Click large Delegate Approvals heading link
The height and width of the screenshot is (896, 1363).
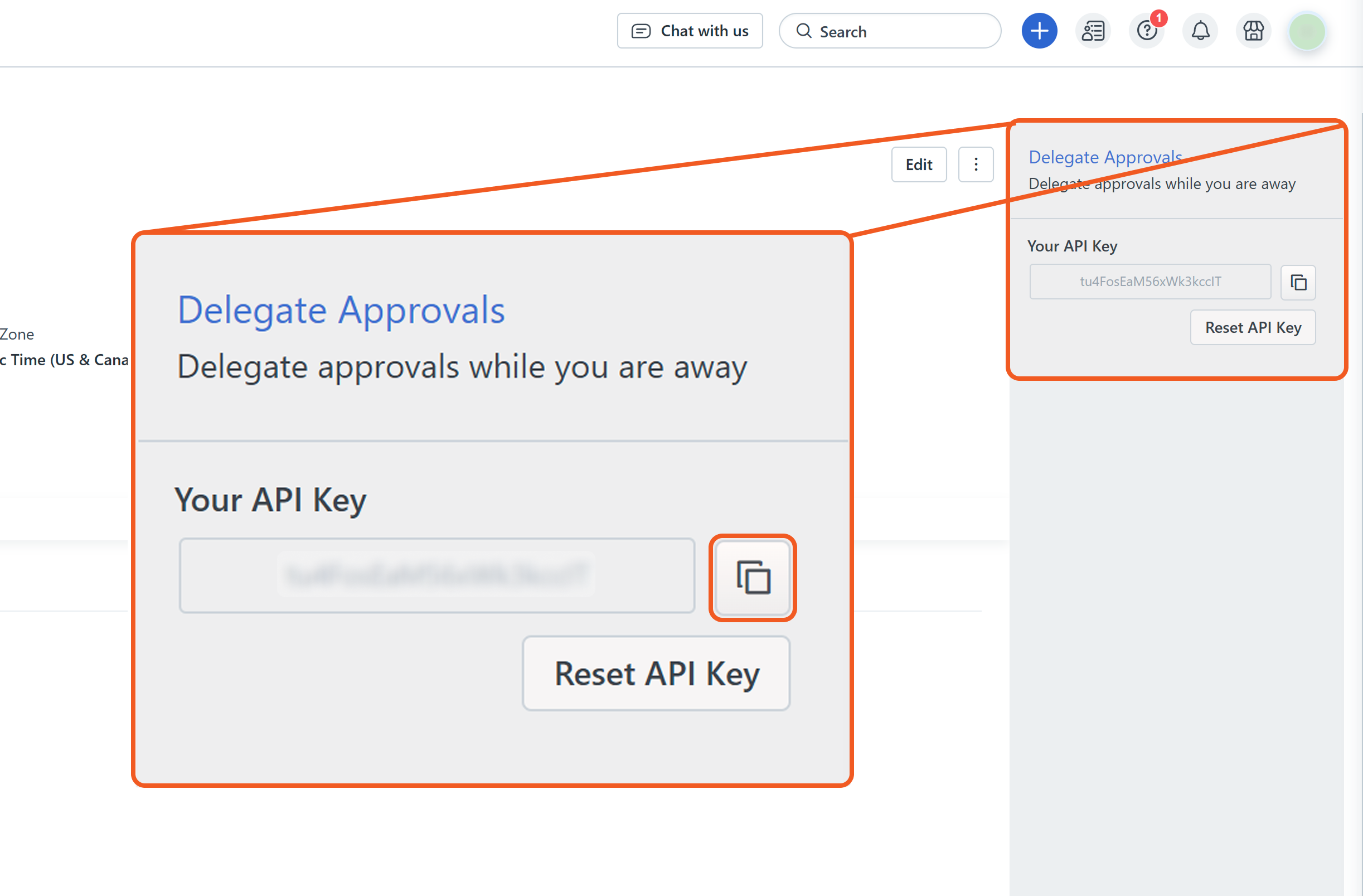[341, 310]
